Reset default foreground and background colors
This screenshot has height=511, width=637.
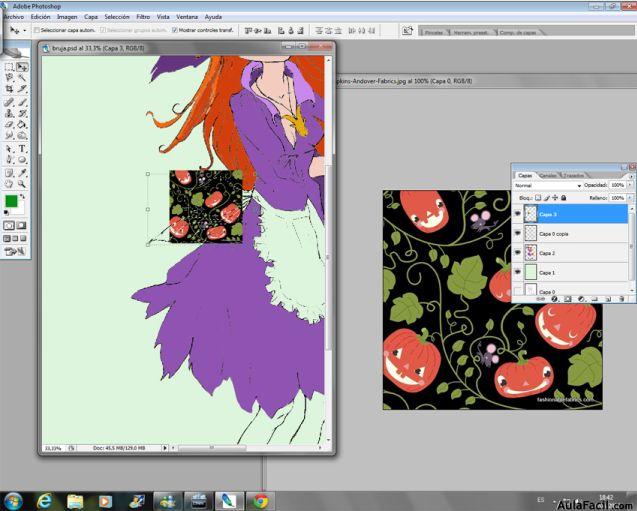click(x=6, y=212)
